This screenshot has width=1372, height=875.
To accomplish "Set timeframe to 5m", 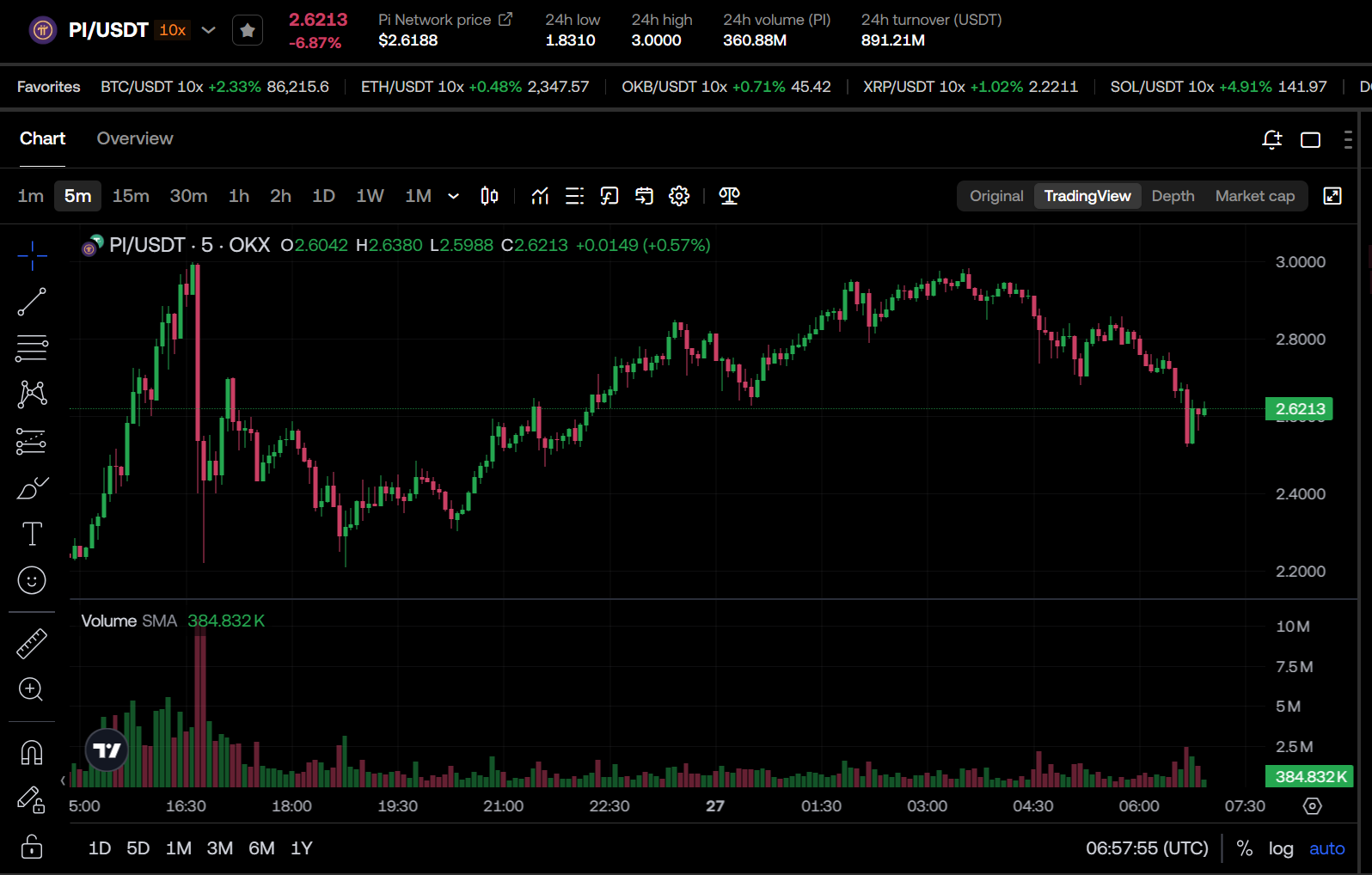I will click(77, 196).
